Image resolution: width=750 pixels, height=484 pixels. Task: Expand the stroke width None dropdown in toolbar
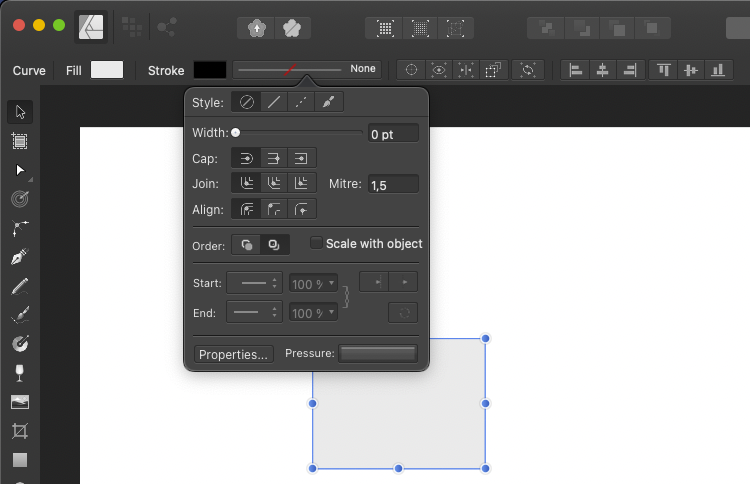click(x=307, y=69)
